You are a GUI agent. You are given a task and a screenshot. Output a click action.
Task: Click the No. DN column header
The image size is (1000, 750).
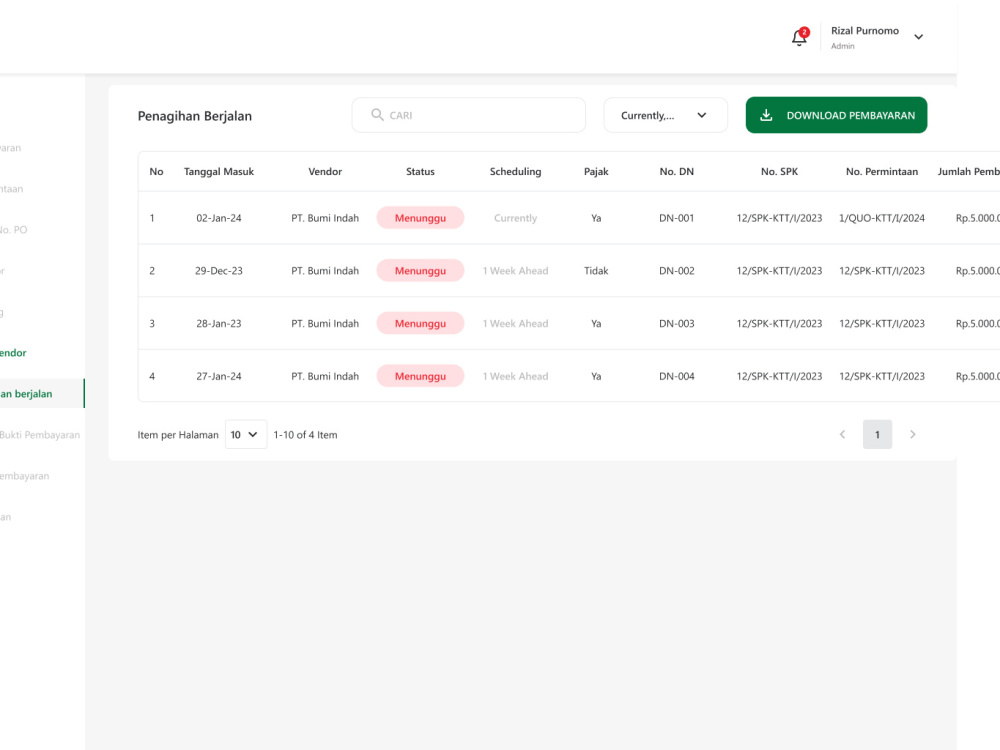[x=676, y=172]
